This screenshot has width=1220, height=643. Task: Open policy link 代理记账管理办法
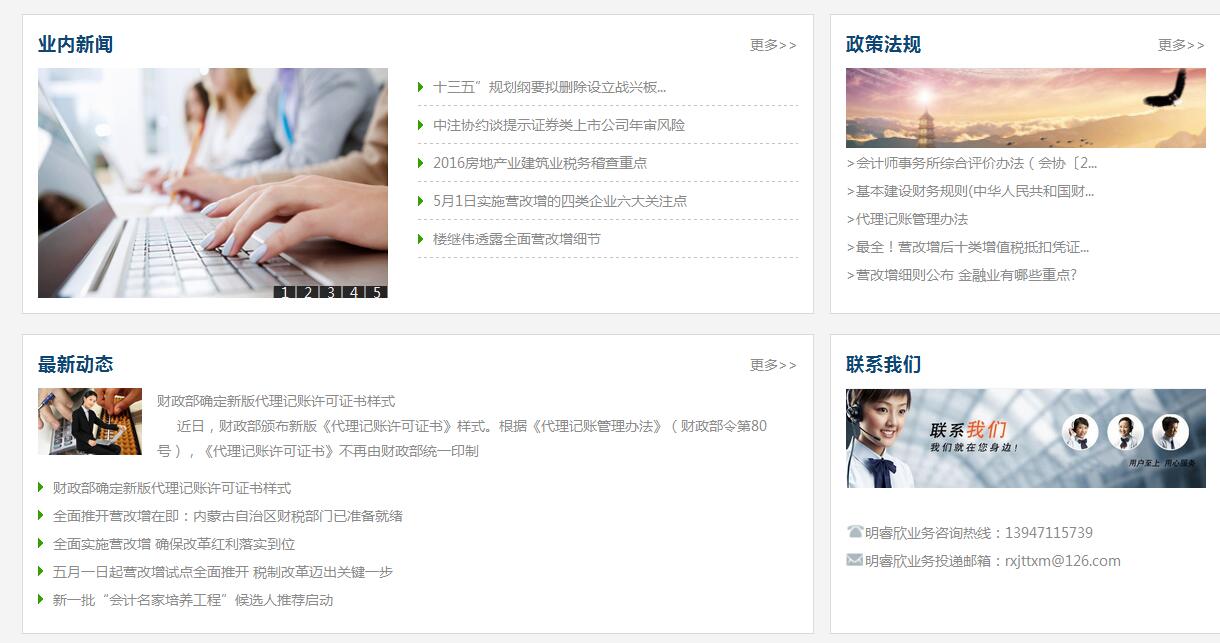[x=907, y=219]
